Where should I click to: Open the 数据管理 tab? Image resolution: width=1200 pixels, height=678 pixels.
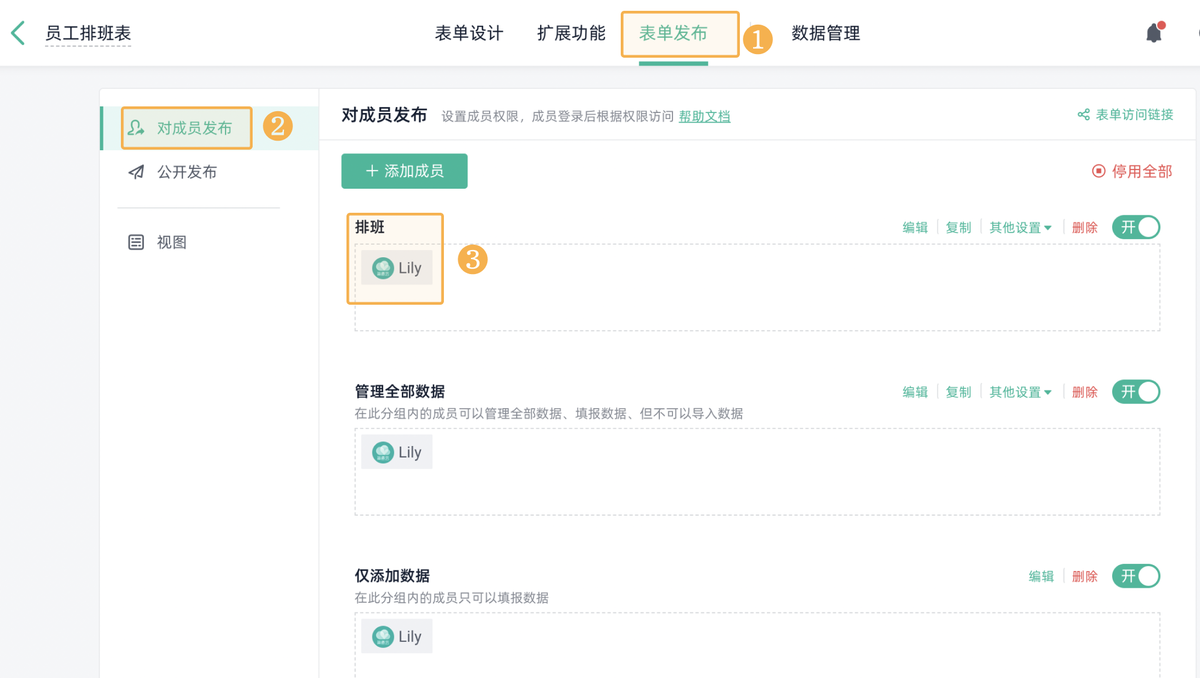click(x=826, y=33)
